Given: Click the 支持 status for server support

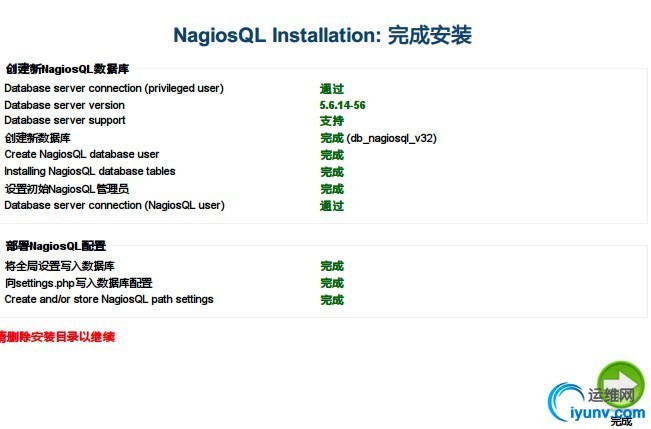Looking at the screenshot, I should [x=332, y=121].
